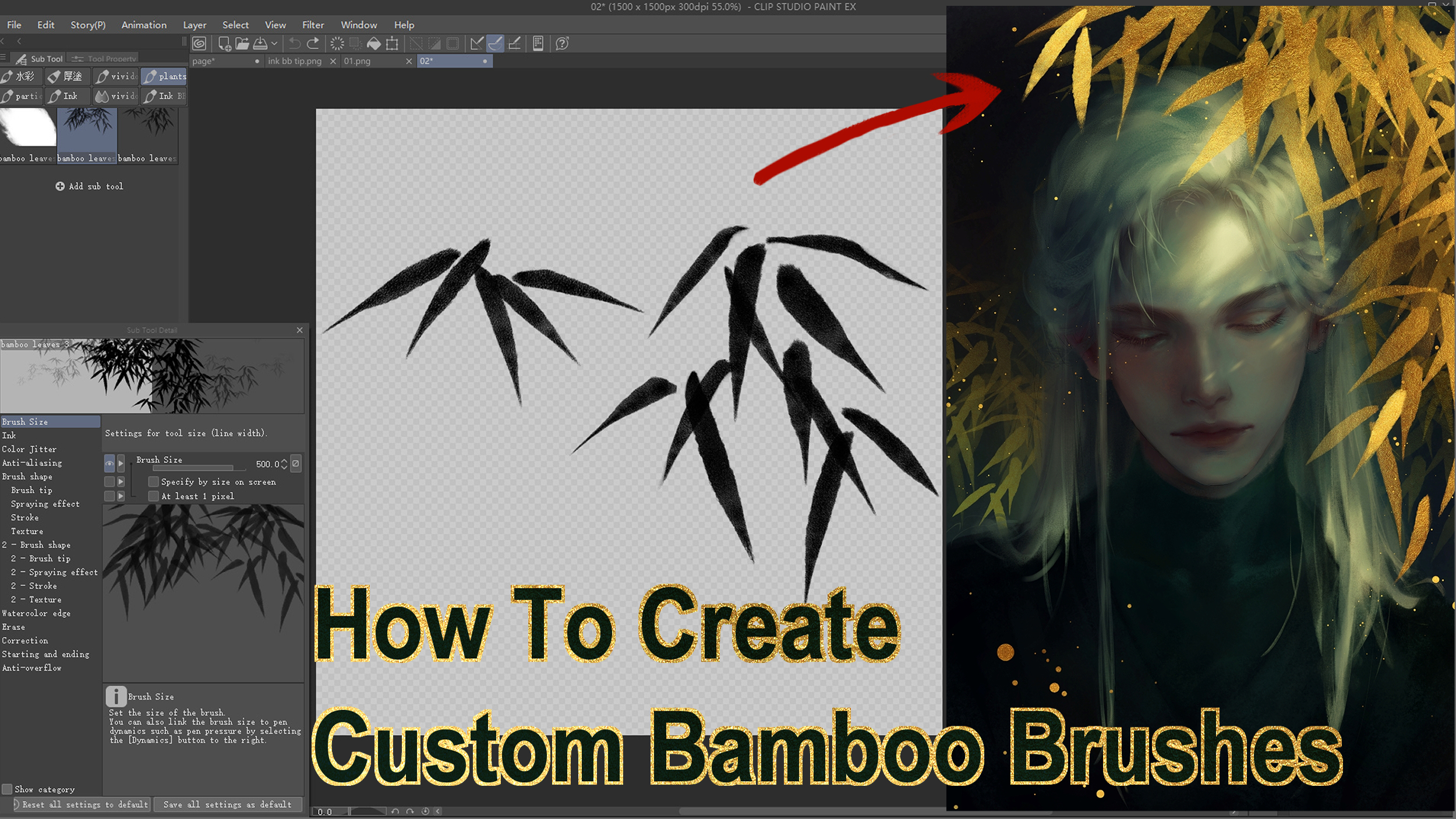1456x819 pixels.
Task: Expand the Brush Size row arrow
Action: 121,464
